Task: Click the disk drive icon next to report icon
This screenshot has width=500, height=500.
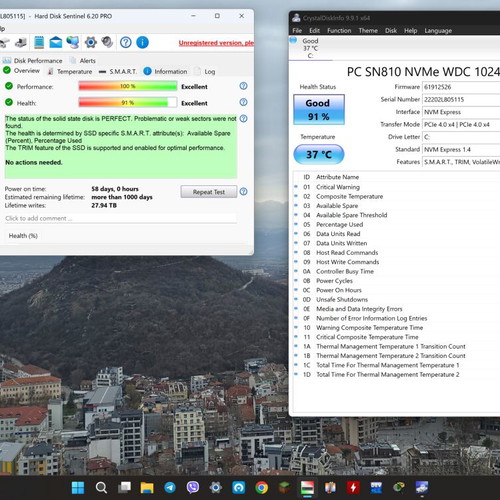Action: point(21,42)
